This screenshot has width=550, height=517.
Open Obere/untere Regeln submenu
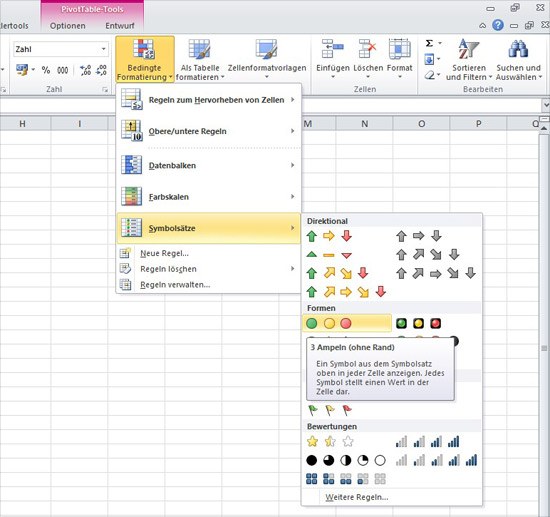[x=208, y=131]
